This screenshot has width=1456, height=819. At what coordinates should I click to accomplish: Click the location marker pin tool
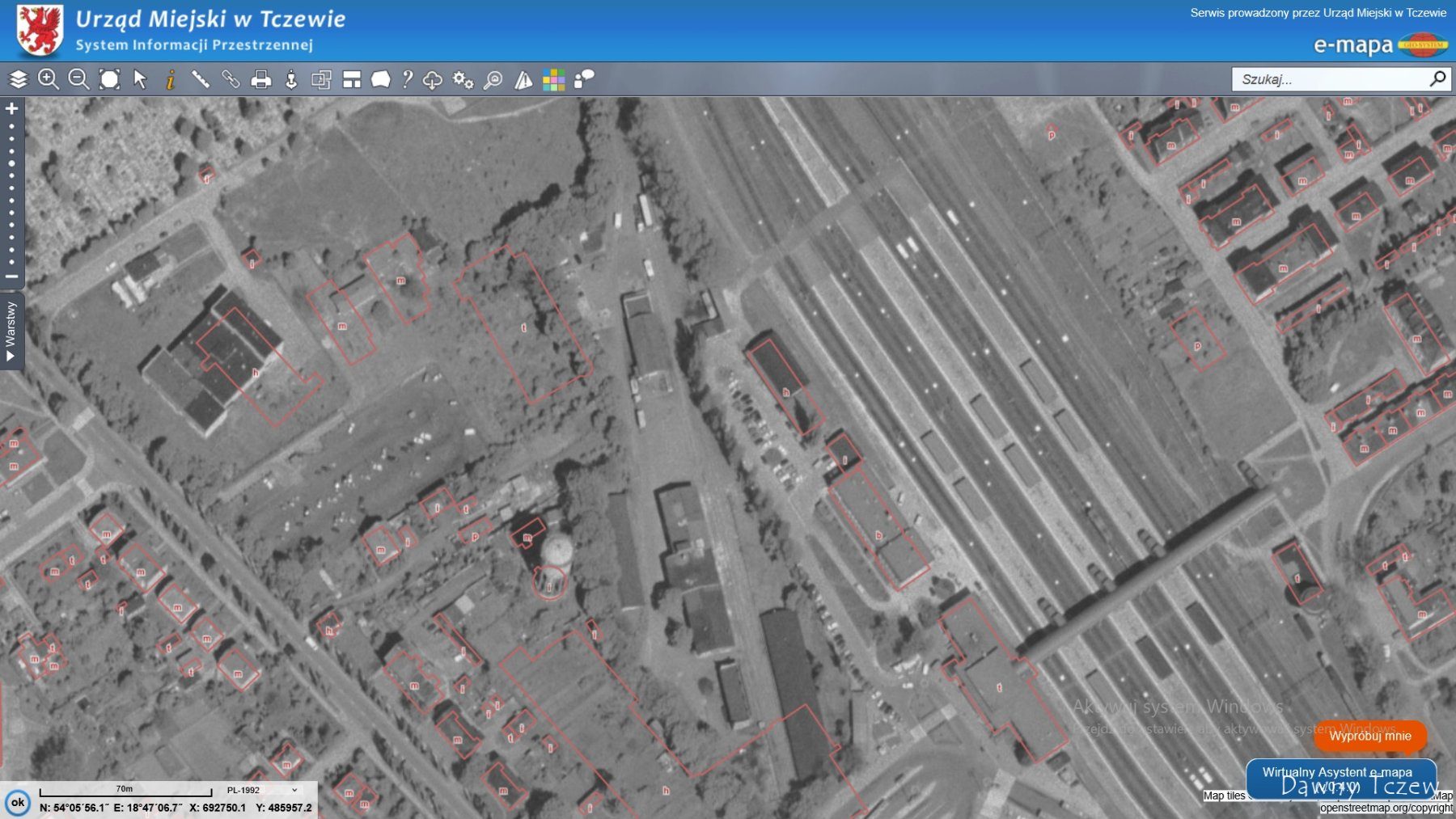(x=291, y=79)
